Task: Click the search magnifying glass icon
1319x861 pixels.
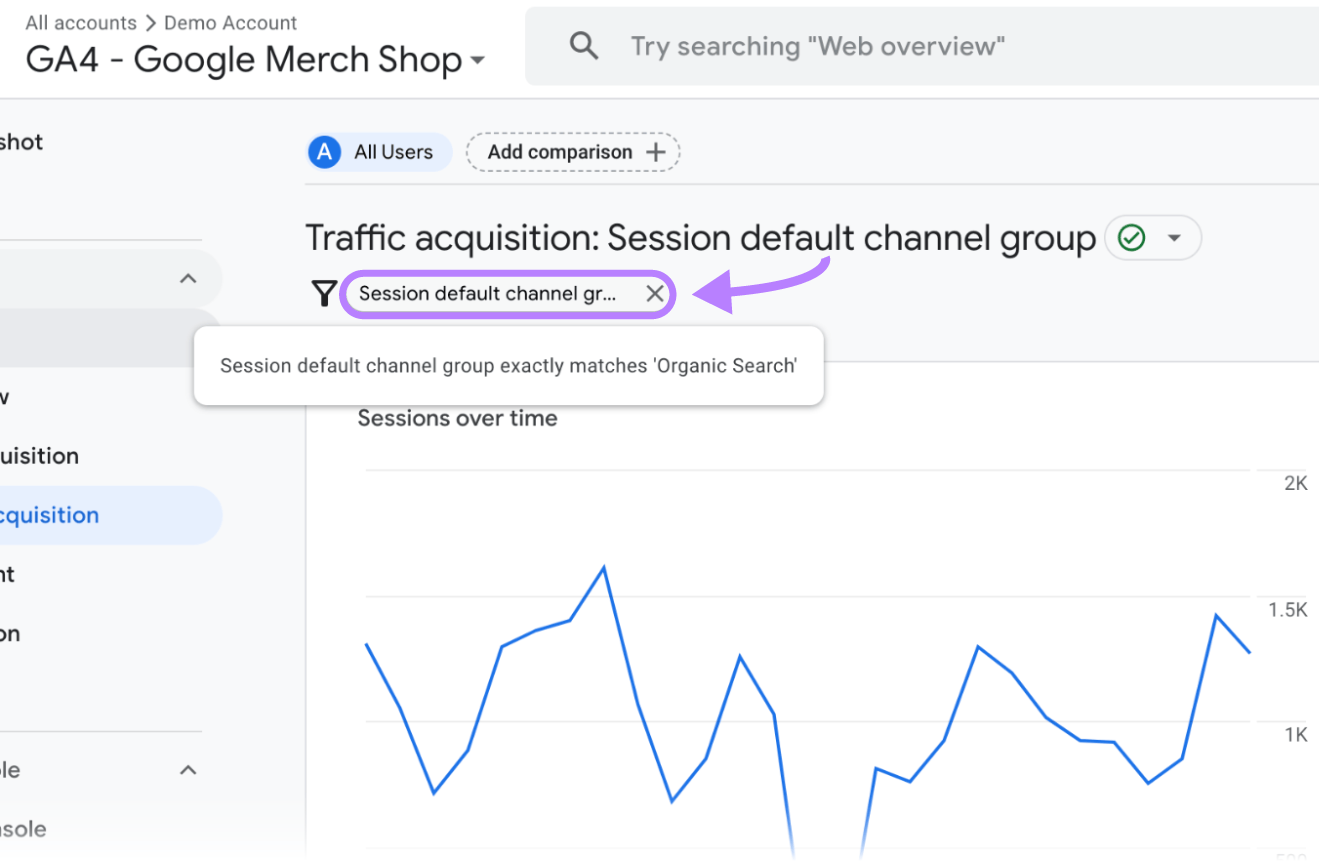Action: click(584, 45)
